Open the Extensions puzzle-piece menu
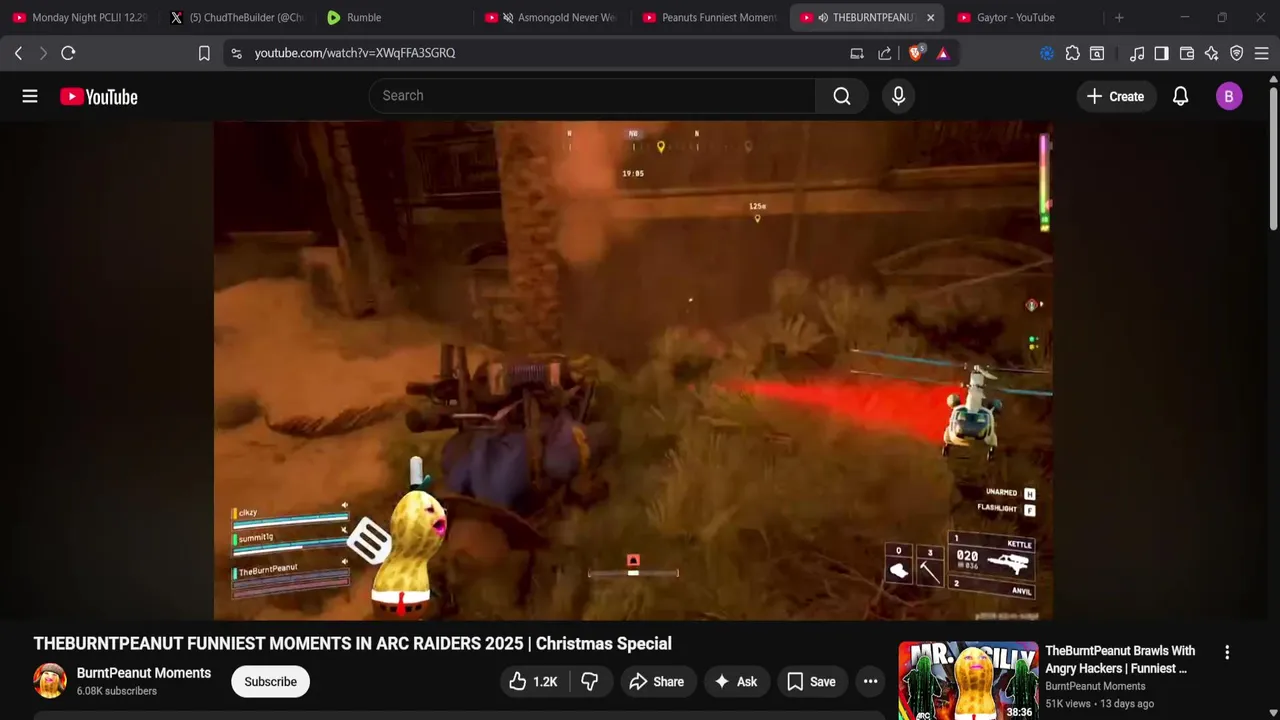Screen dimensions: 1280x720 click(1073, 53)
